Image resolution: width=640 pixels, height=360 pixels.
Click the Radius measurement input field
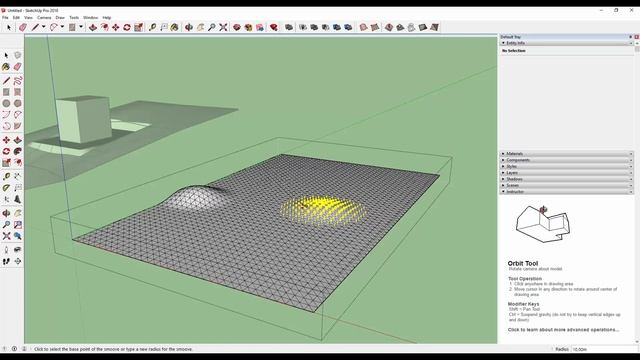pos(604,349)
